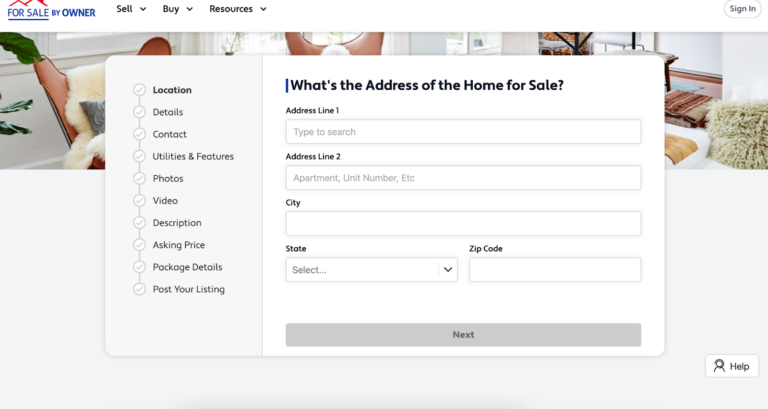Screen dimensions: 768x409
Task: Click the checkmark icon beside Post Your Listing
Action: [139, 289]
